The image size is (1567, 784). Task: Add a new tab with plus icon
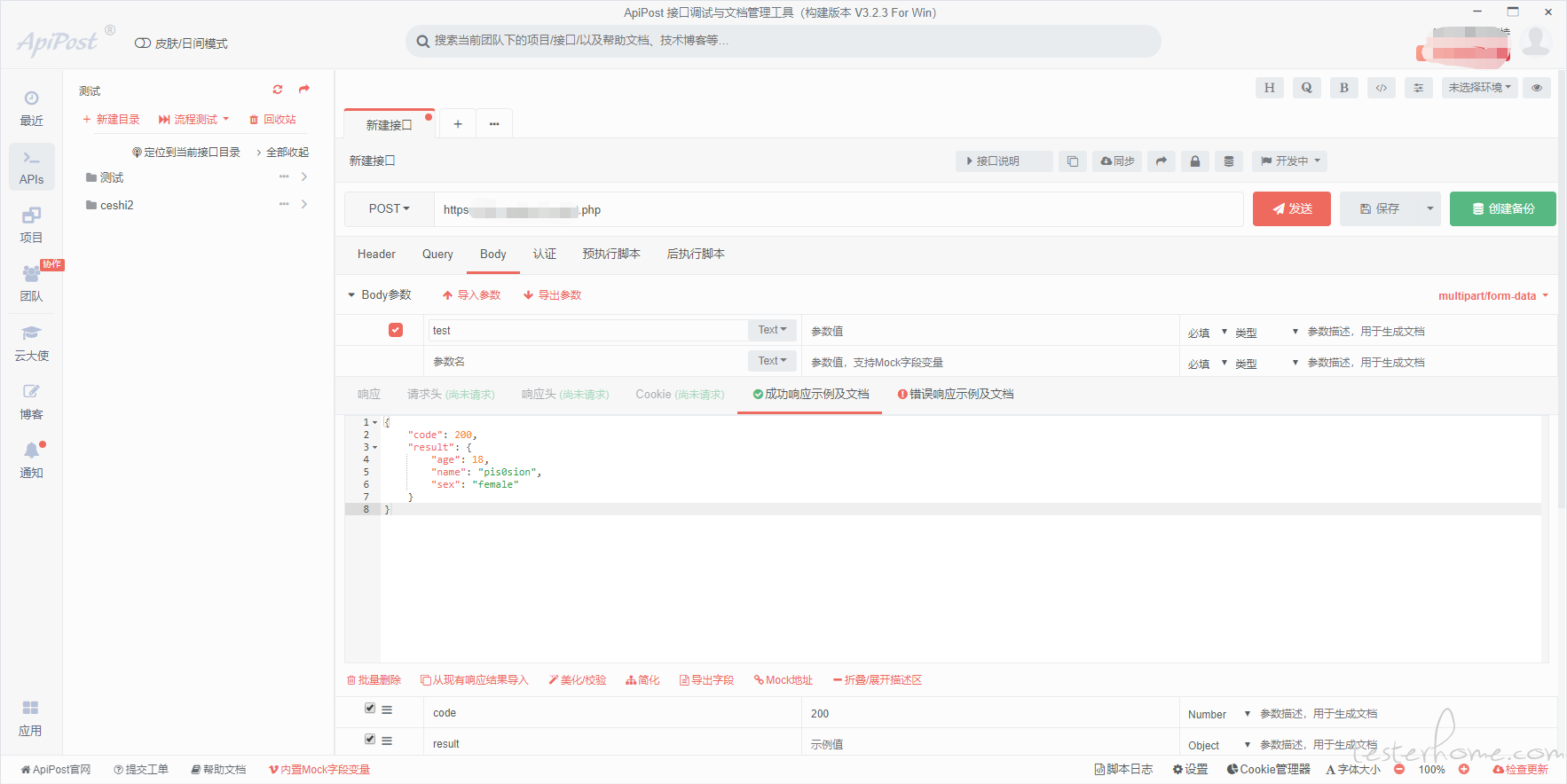pyautogui.click(x=458, y=124)
